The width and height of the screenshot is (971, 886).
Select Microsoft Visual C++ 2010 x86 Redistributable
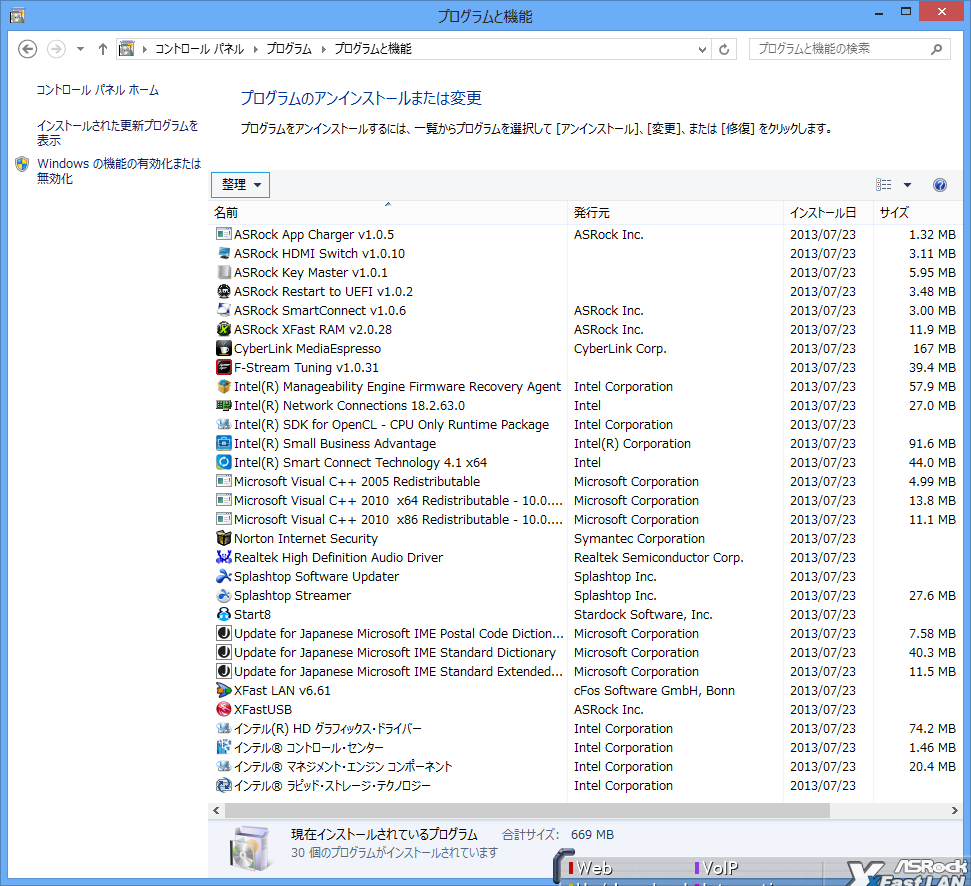[x=585, y=519]
